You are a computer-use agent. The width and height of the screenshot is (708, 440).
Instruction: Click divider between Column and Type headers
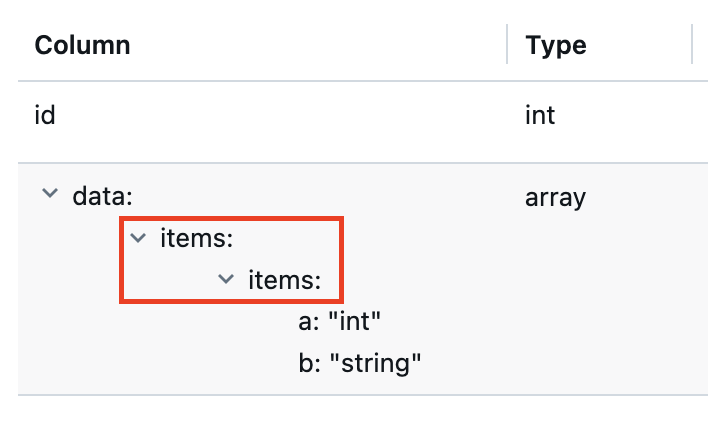point(507,44)
